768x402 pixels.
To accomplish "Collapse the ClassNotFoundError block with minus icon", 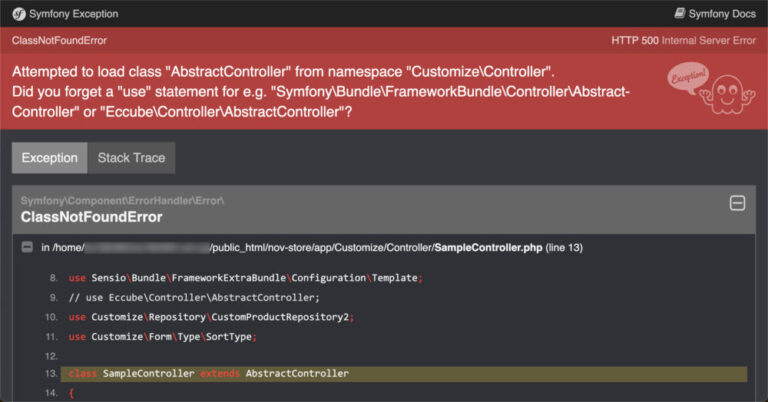I will 737,203.
